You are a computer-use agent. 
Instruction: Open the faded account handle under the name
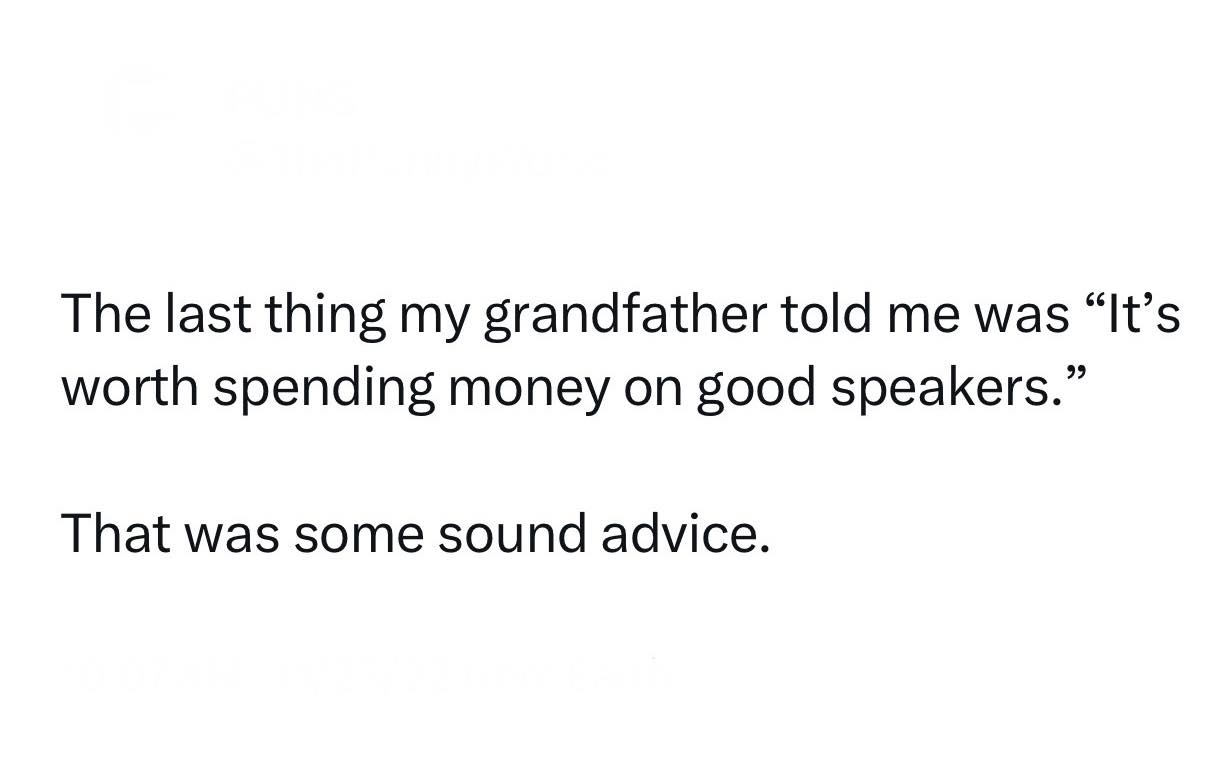click(x=418, y=160)
